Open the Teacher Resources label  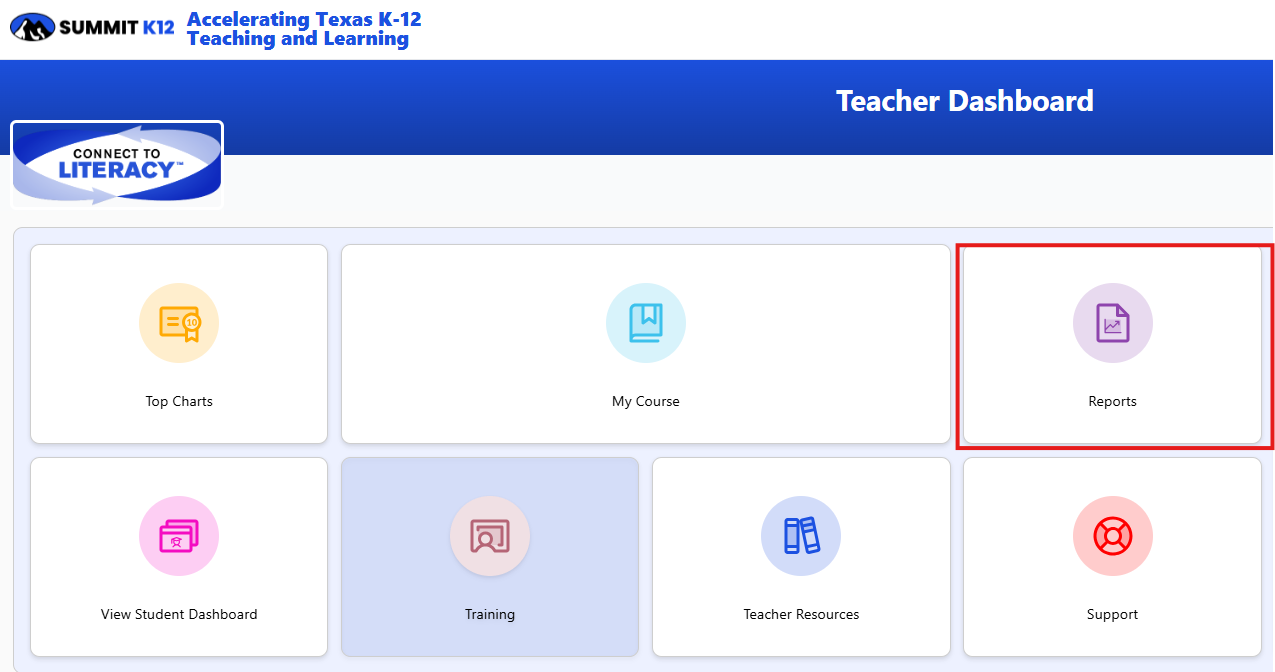click(801, 614)
